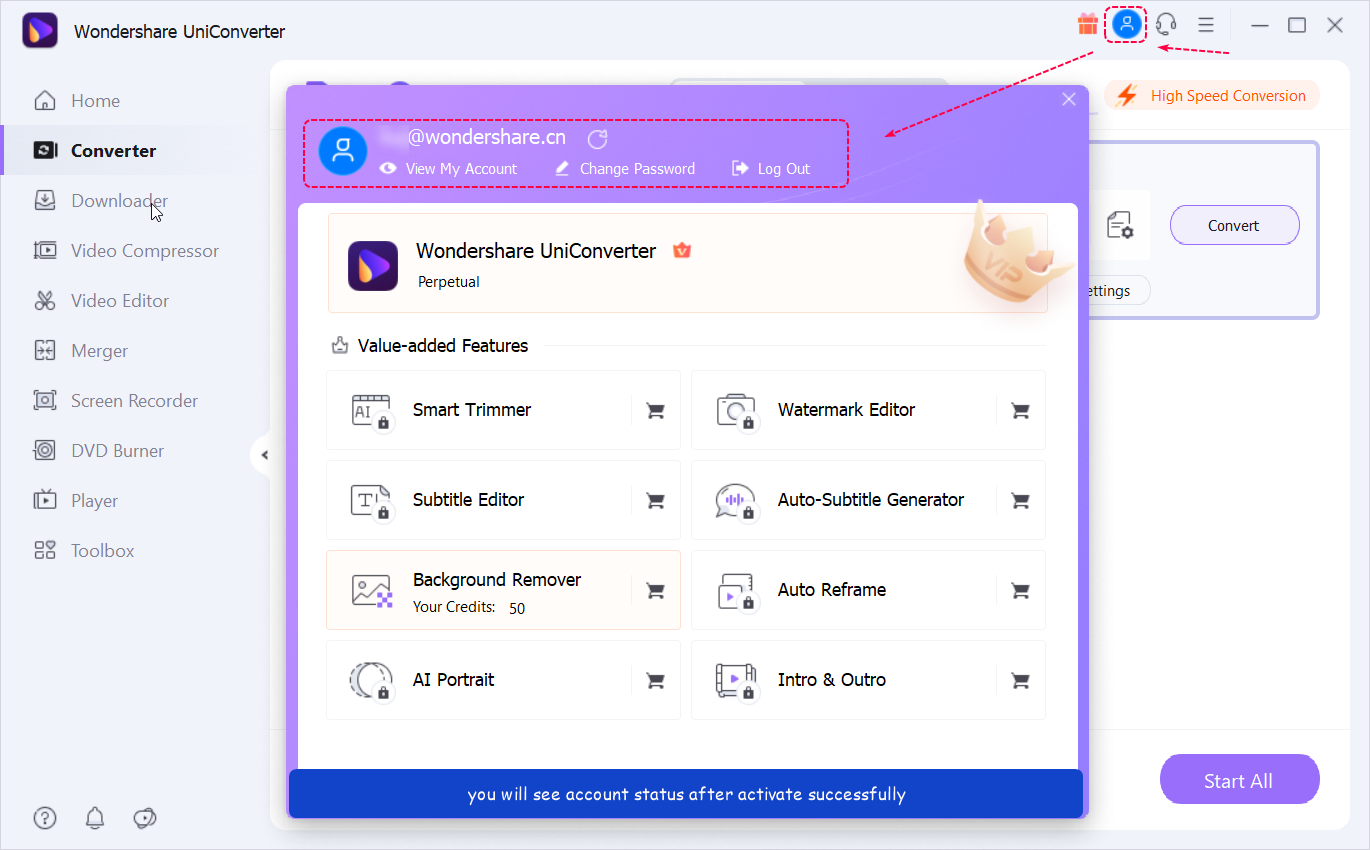The width and height of the screenshot is (1370, 850).
Task: Open the gift box promotions icon
Action: coord(1087,25)
